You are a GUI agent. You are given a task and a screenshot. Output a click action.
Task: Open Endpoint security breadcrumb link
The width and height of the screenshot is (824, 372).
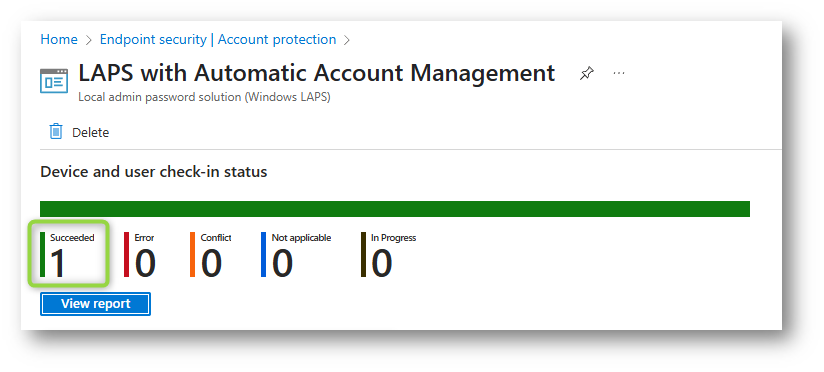coord(153,39)
